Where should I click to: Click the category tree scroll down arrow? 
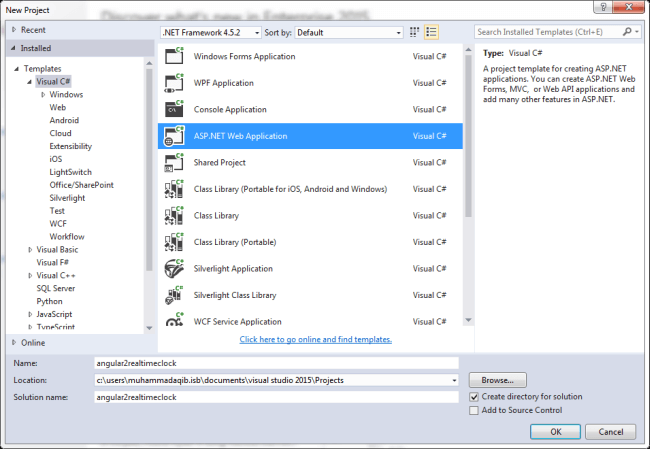pyautogui.click(x=149, y=328)
